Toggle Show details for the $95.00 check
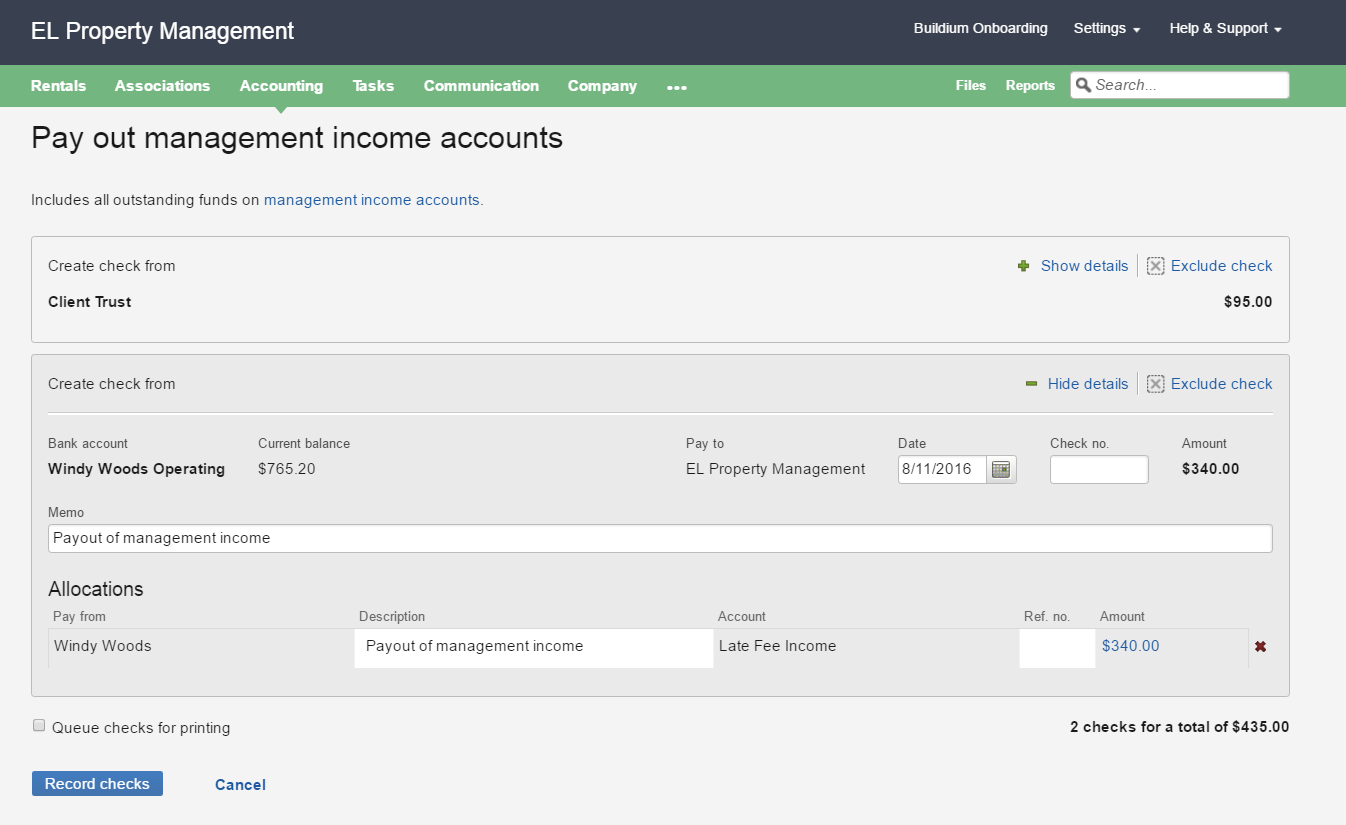The image size is (1346, 825). pos(1084,265)
